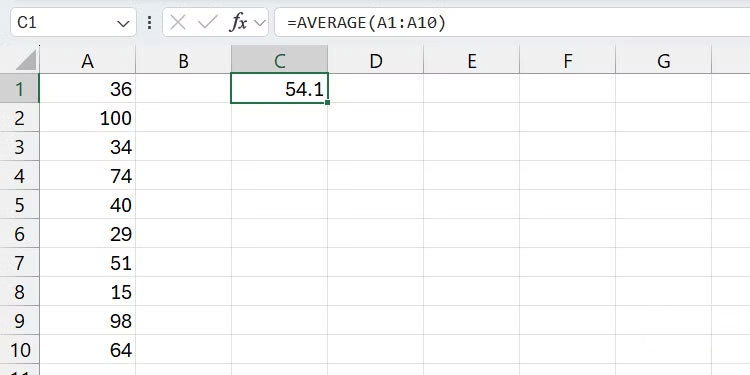Select row 4 header
This screenshot has width=750, height=375.
pos(20,176)
